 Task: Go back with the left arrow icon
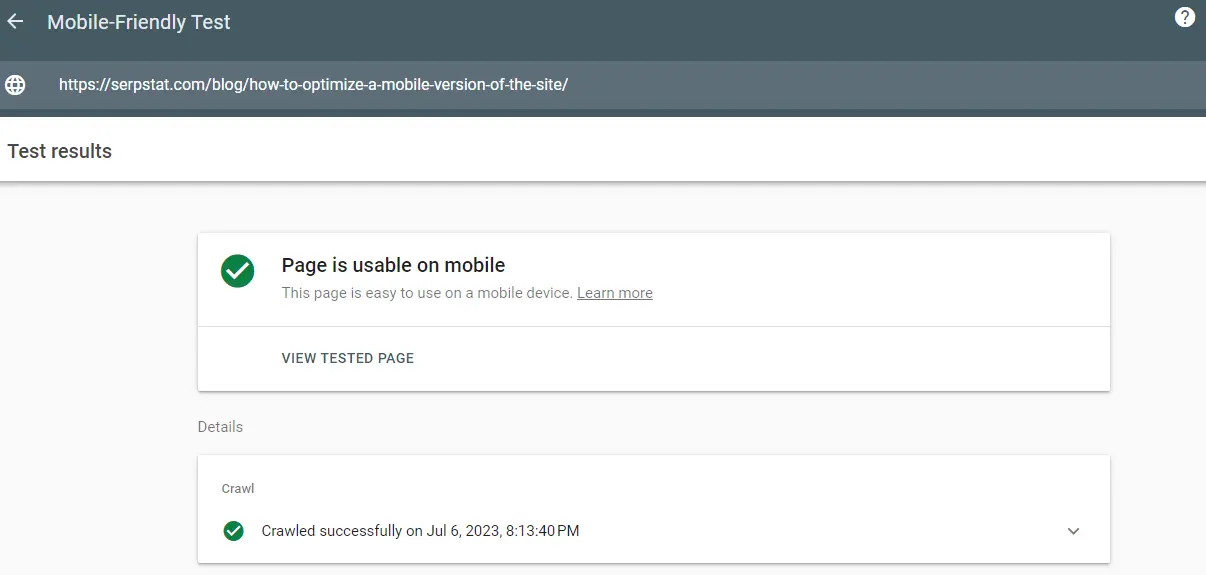tap(15, 21)
